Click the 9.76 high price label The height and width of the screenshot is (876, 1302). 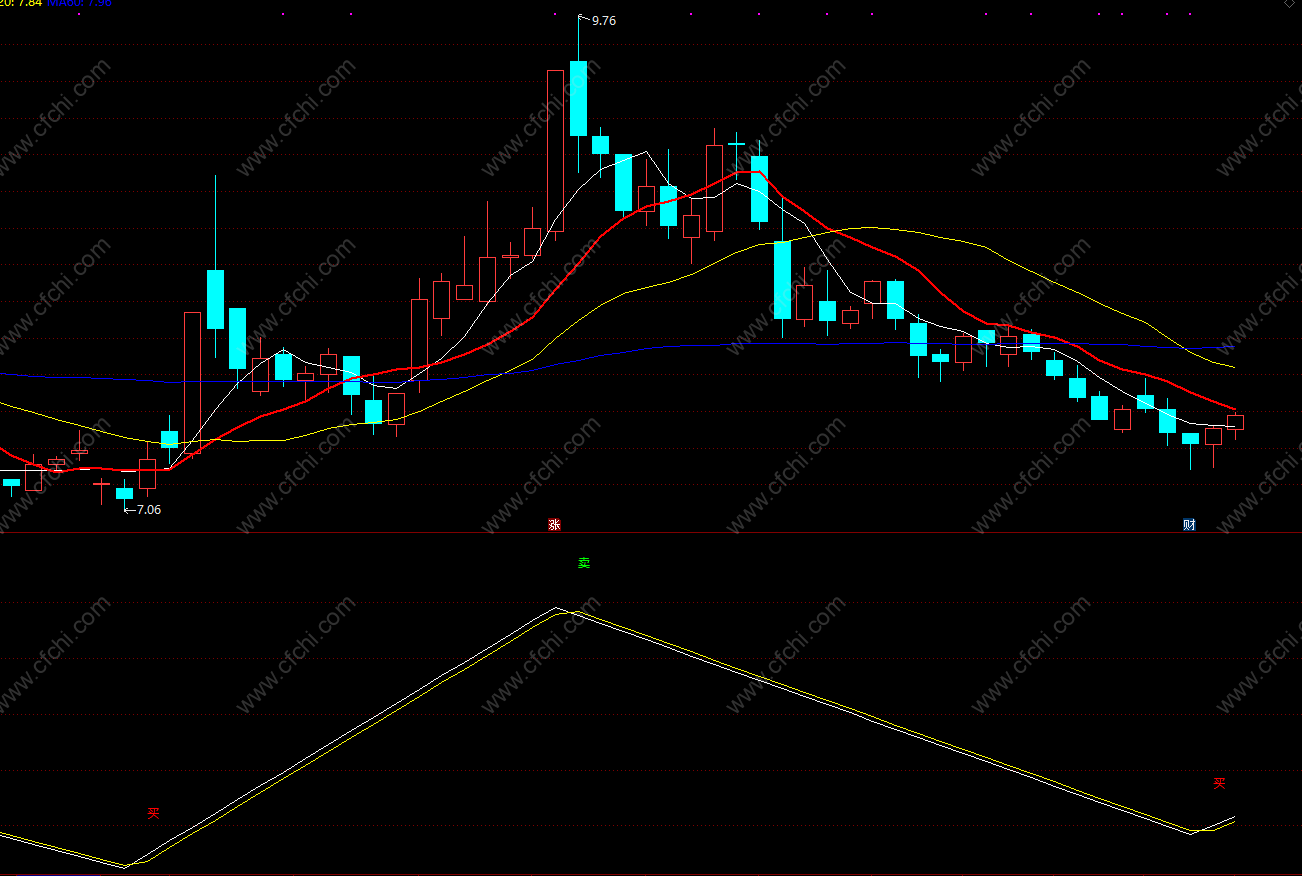(604, 20)
